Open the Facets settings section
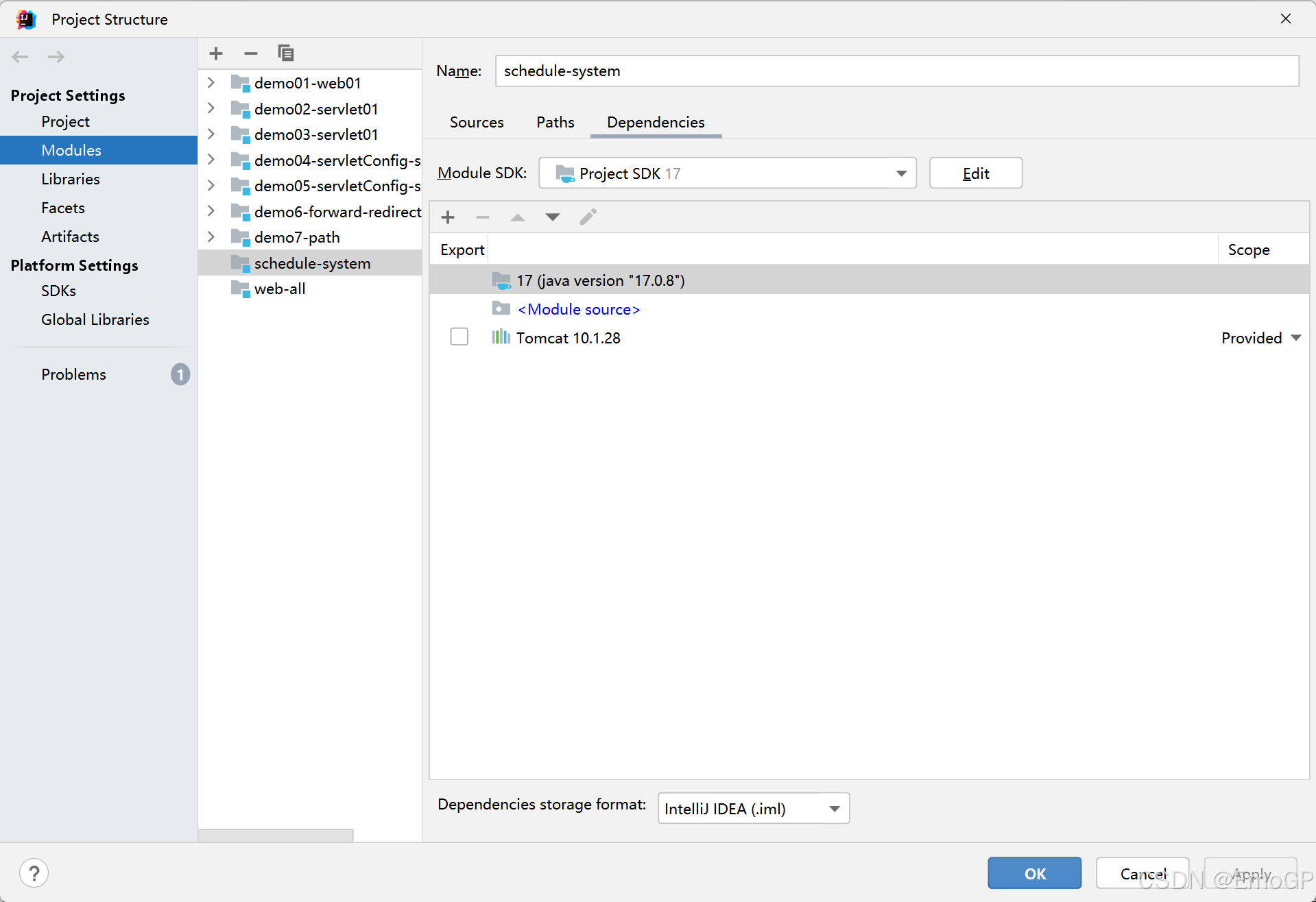Screen dimensions: 1316x902 coord(63,208)
